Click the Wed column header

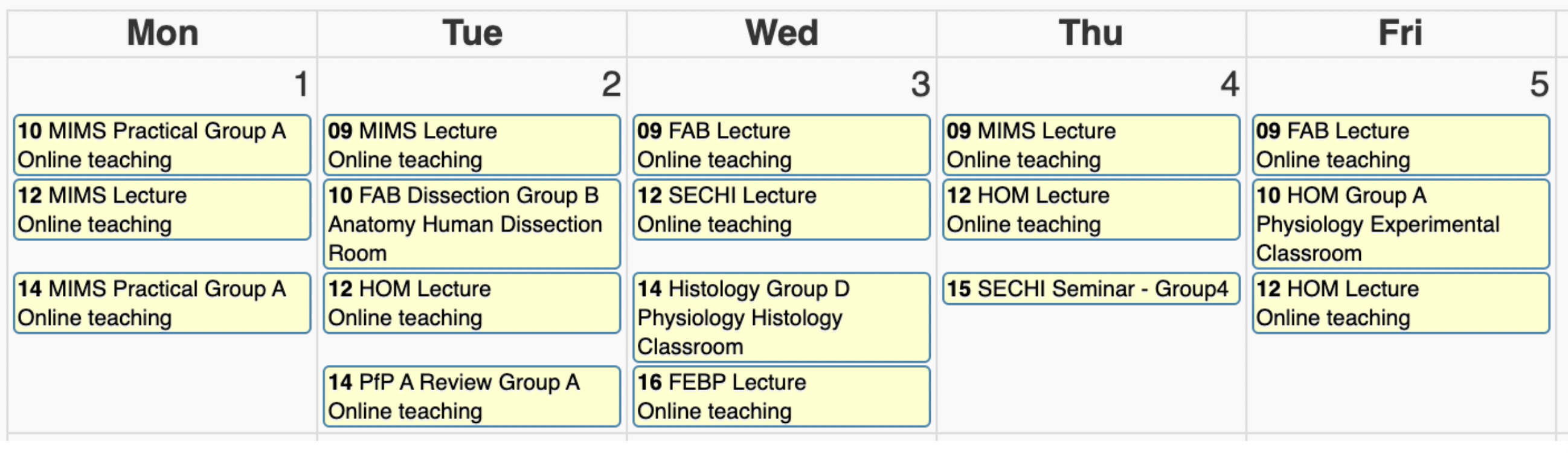coord(781,33)
